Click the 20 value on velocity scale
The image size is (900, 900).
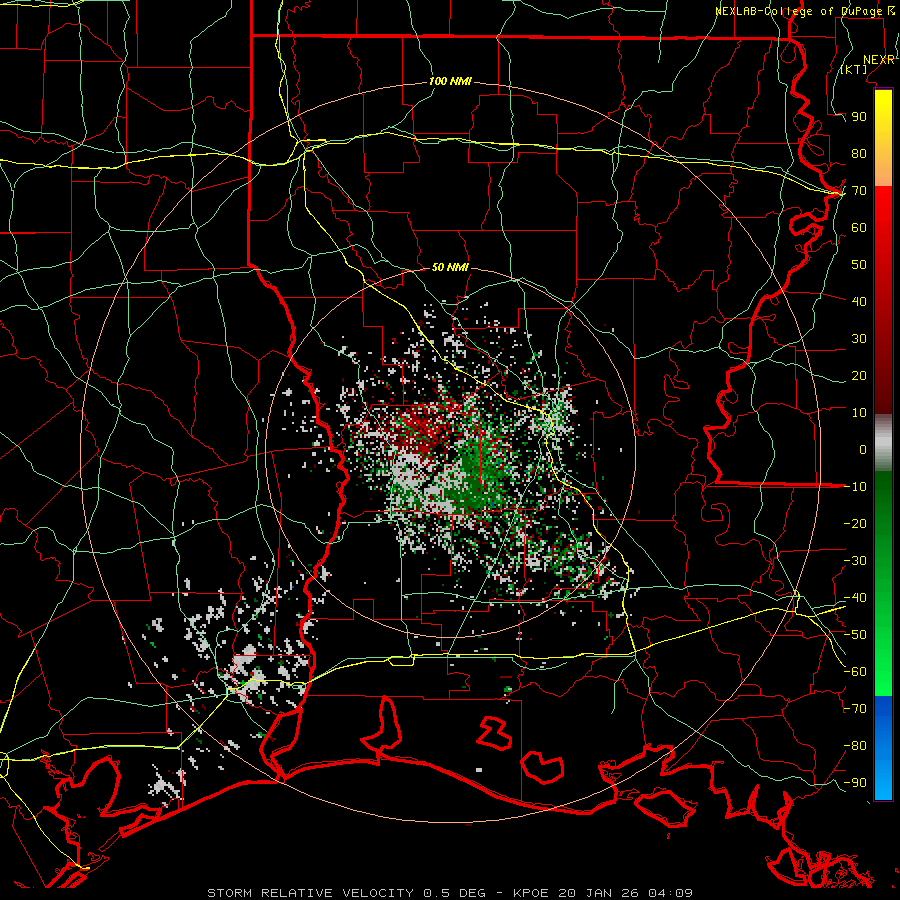(859, 375)
